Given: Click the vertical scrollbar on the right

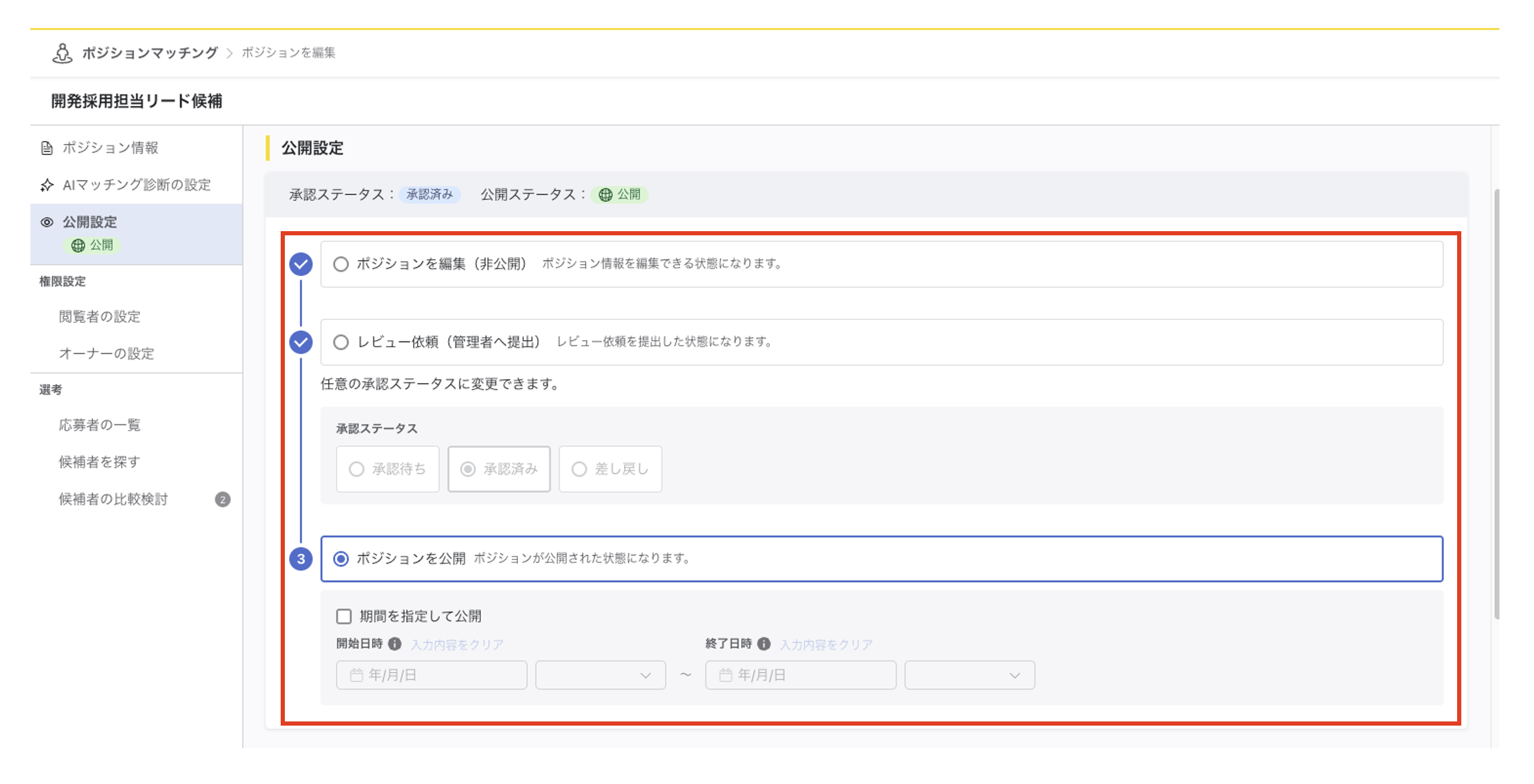Looking at the screenshot, I should pyautogui.click(x=1496, y=405).
